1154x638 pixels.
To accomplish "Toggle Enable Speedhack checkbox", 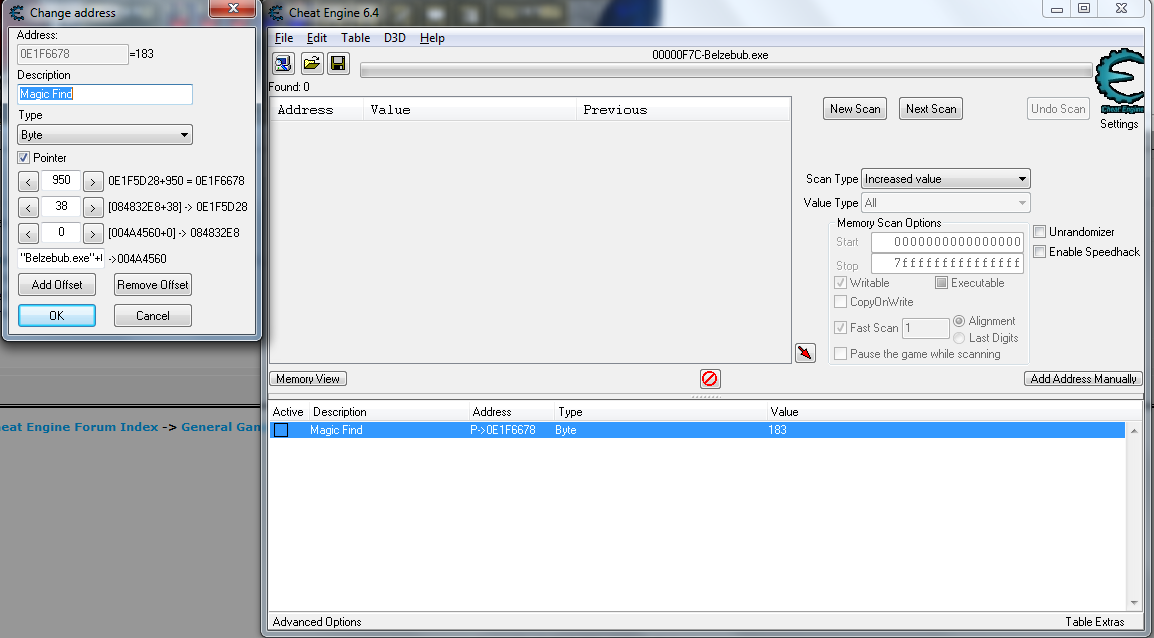I will (x=1039, y=252).
